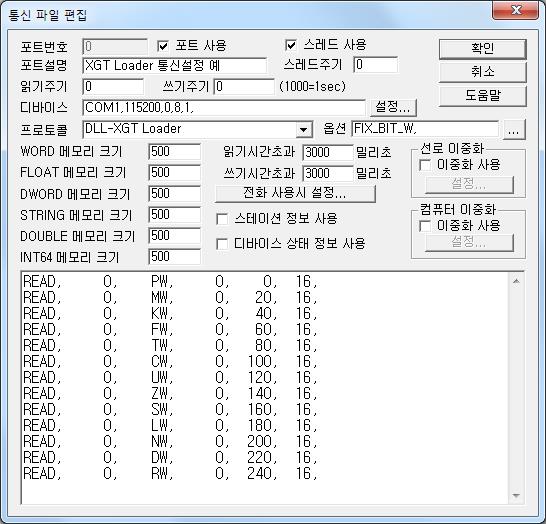Click the 포트번호 input field
546x524 pixels.
click(x=115, y=47)
